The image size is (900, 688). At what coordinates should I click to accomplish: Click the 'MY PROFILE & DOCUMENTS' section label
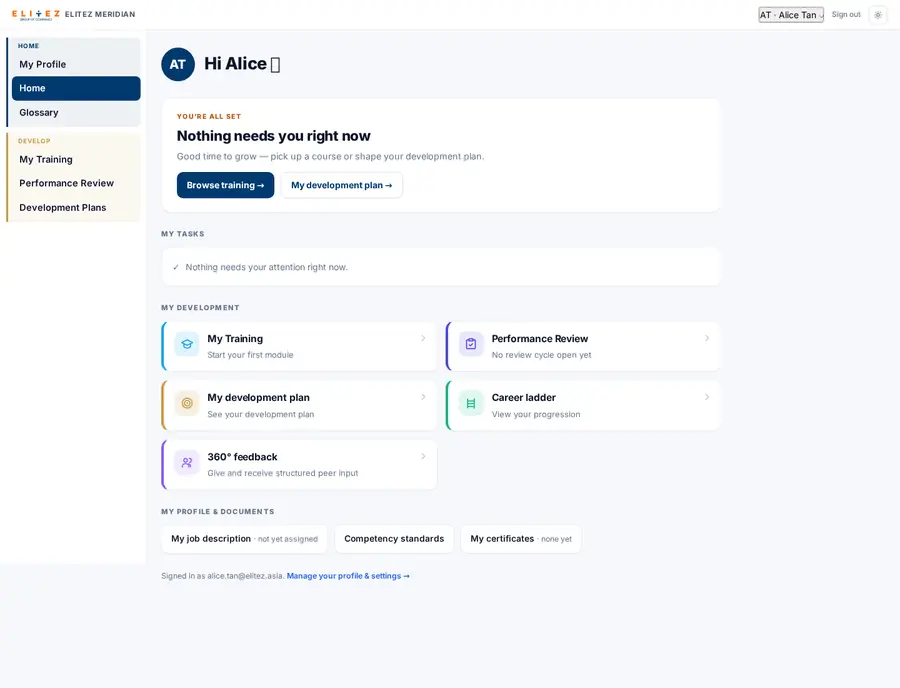pyautogui.click(x=218, y=512)
